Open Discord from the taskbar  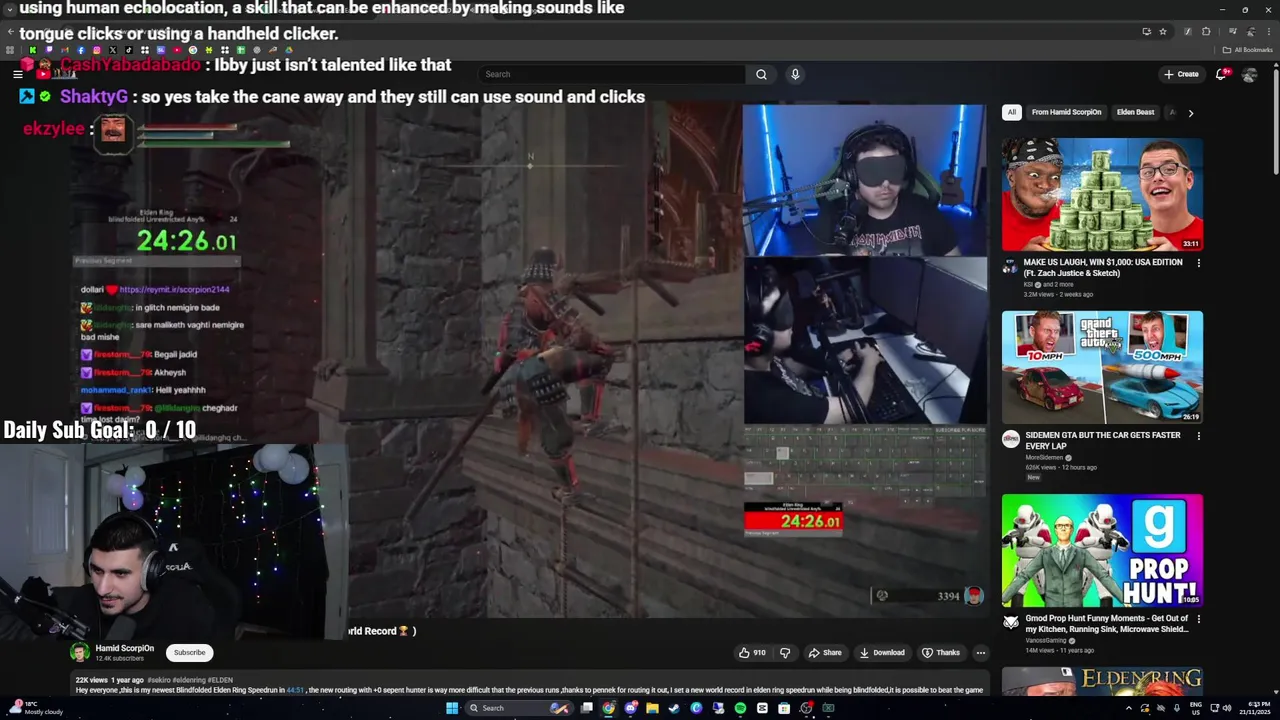coord(630,708)
